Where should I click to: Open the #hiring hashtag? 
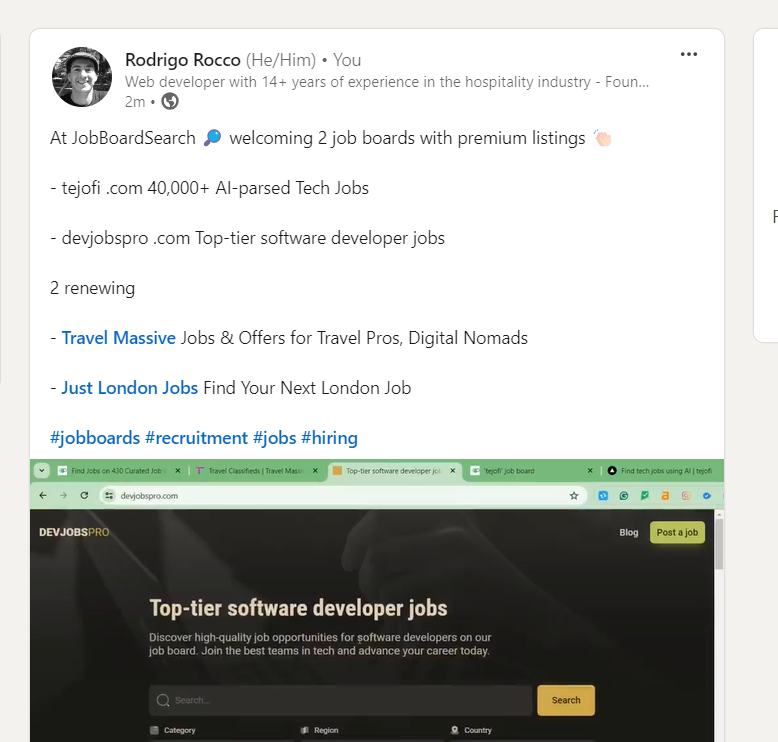[329, 438]
